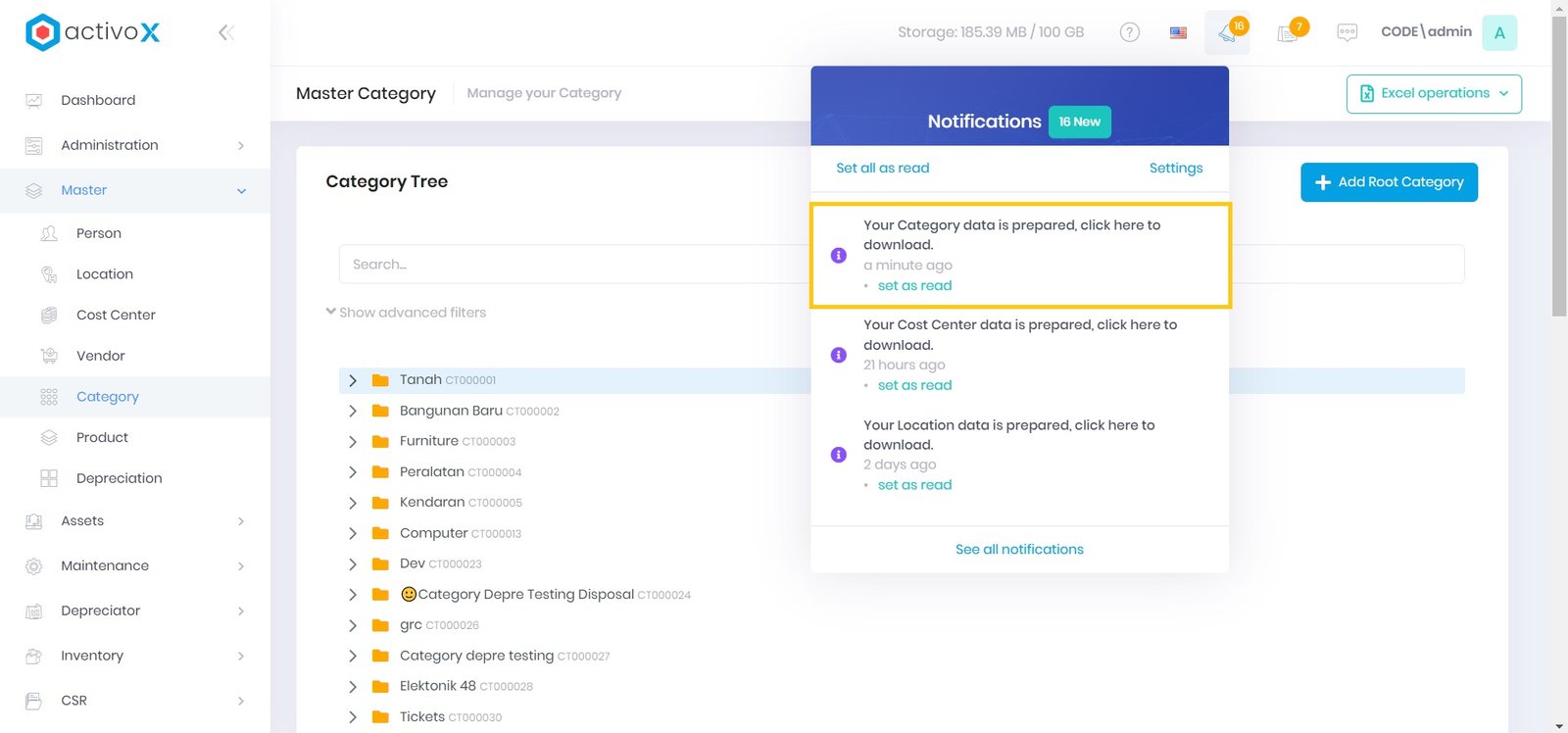Click the help question mark icon

coord(1129,32)
